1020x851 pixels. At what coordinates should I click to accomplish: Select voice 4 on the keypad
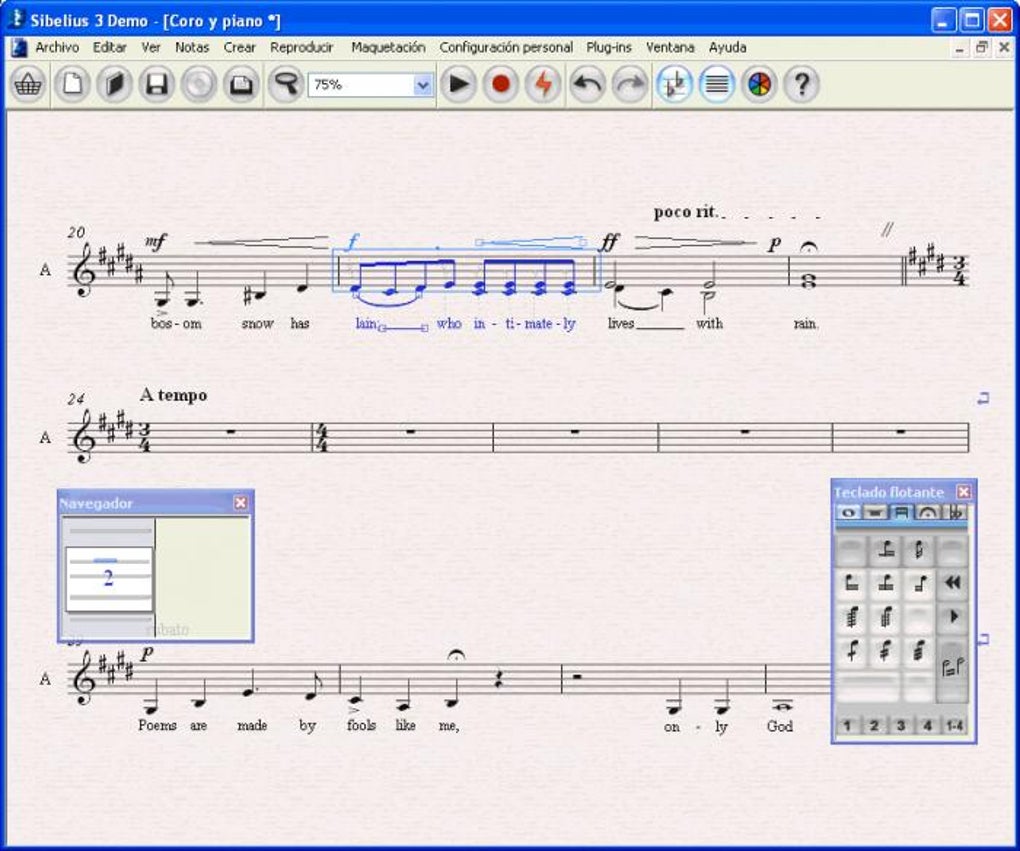pos(928,725)
